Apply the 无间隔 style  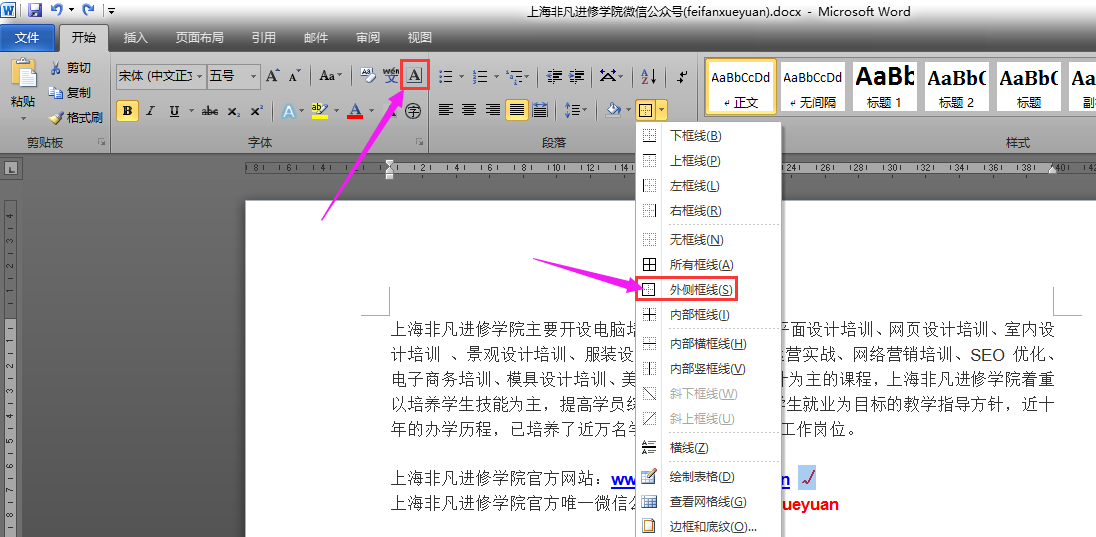click(812, 87)
